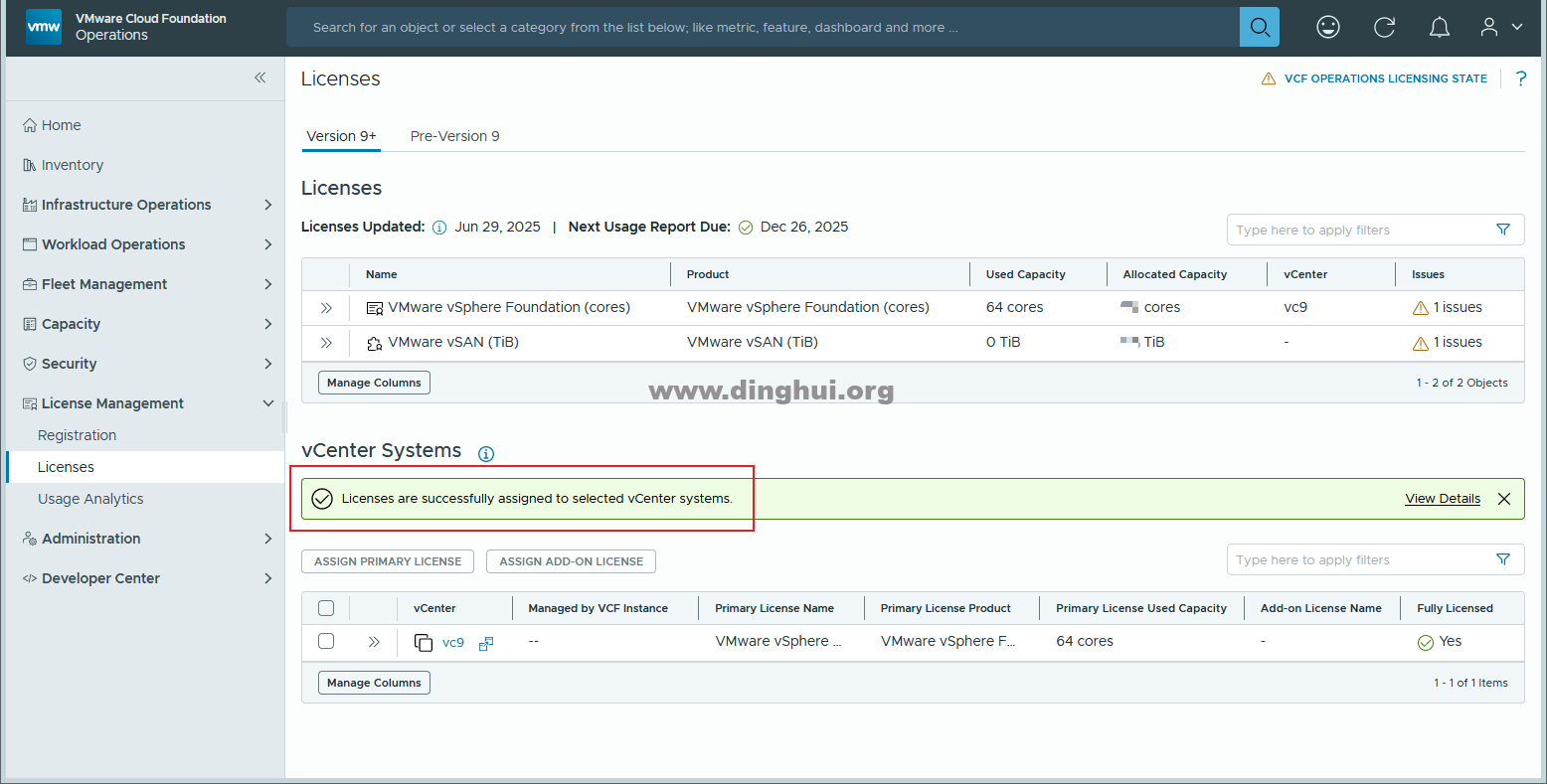The image size is (1547, 784).
Task: Expand Fleet Management menu
Action: tap(267, 284)
